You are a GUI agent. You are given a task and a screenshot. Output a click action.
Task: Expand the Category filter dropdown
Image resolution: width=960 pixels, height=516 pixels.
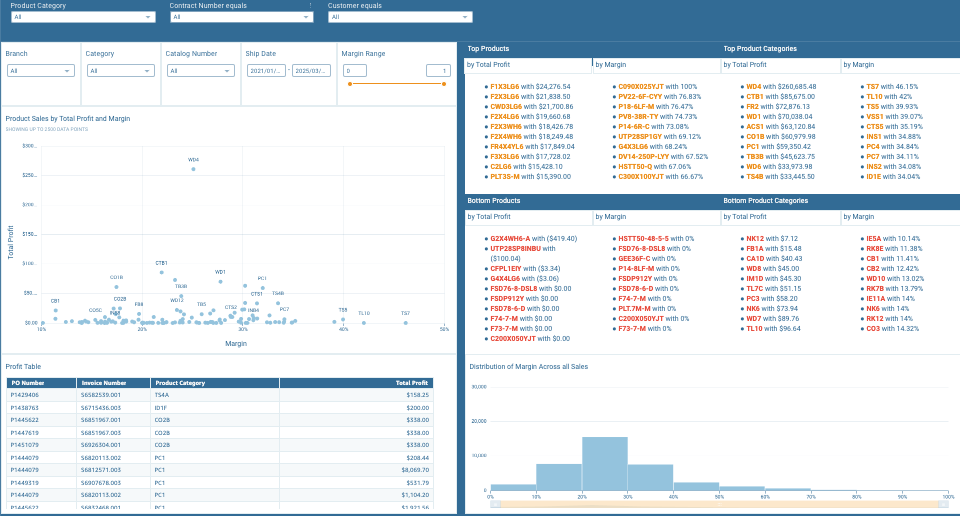click(x=121, y=71)
